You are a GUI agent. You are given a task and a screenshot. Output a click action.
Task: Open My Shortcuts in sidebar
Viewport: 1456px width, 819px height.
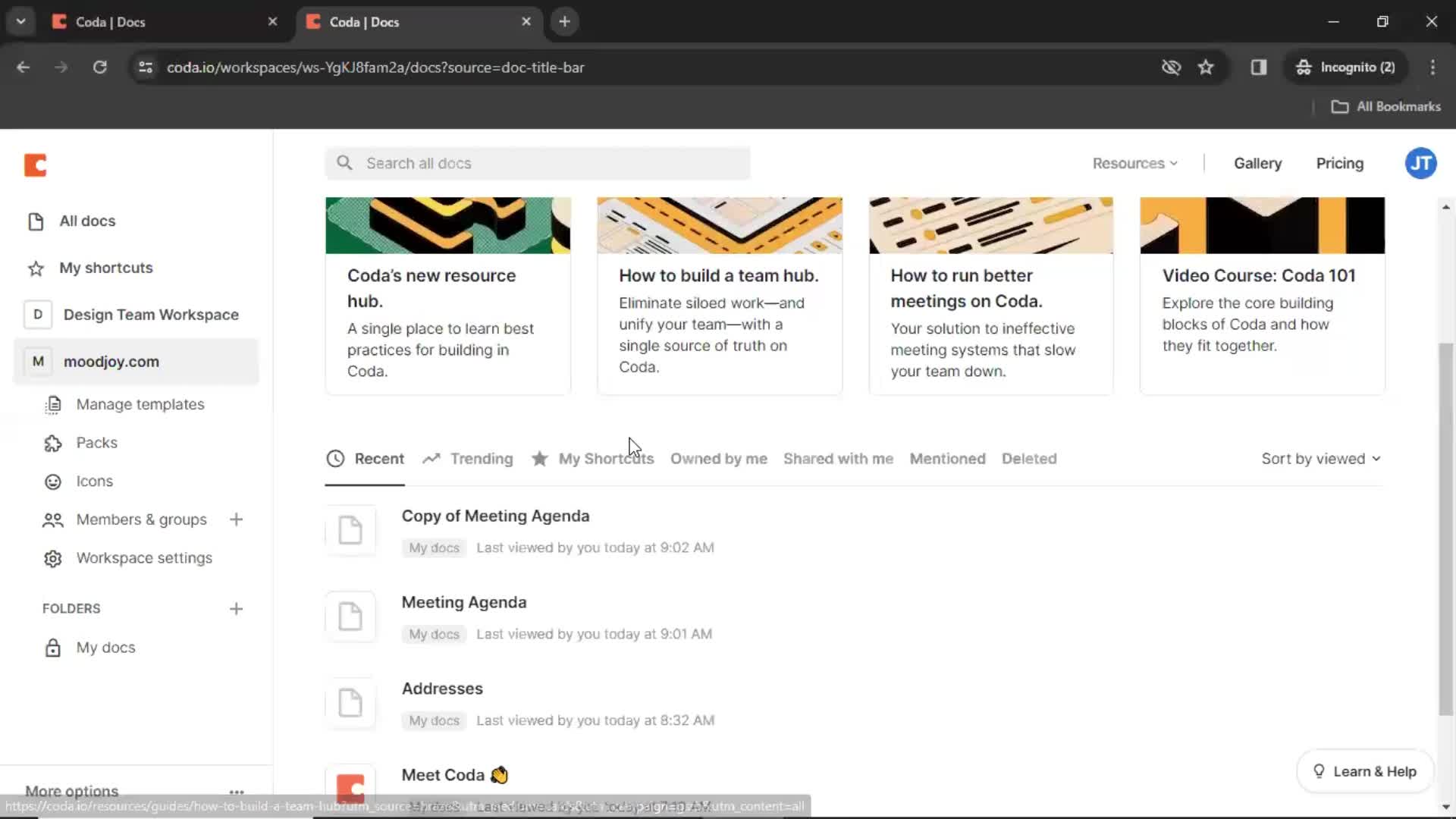106,267
